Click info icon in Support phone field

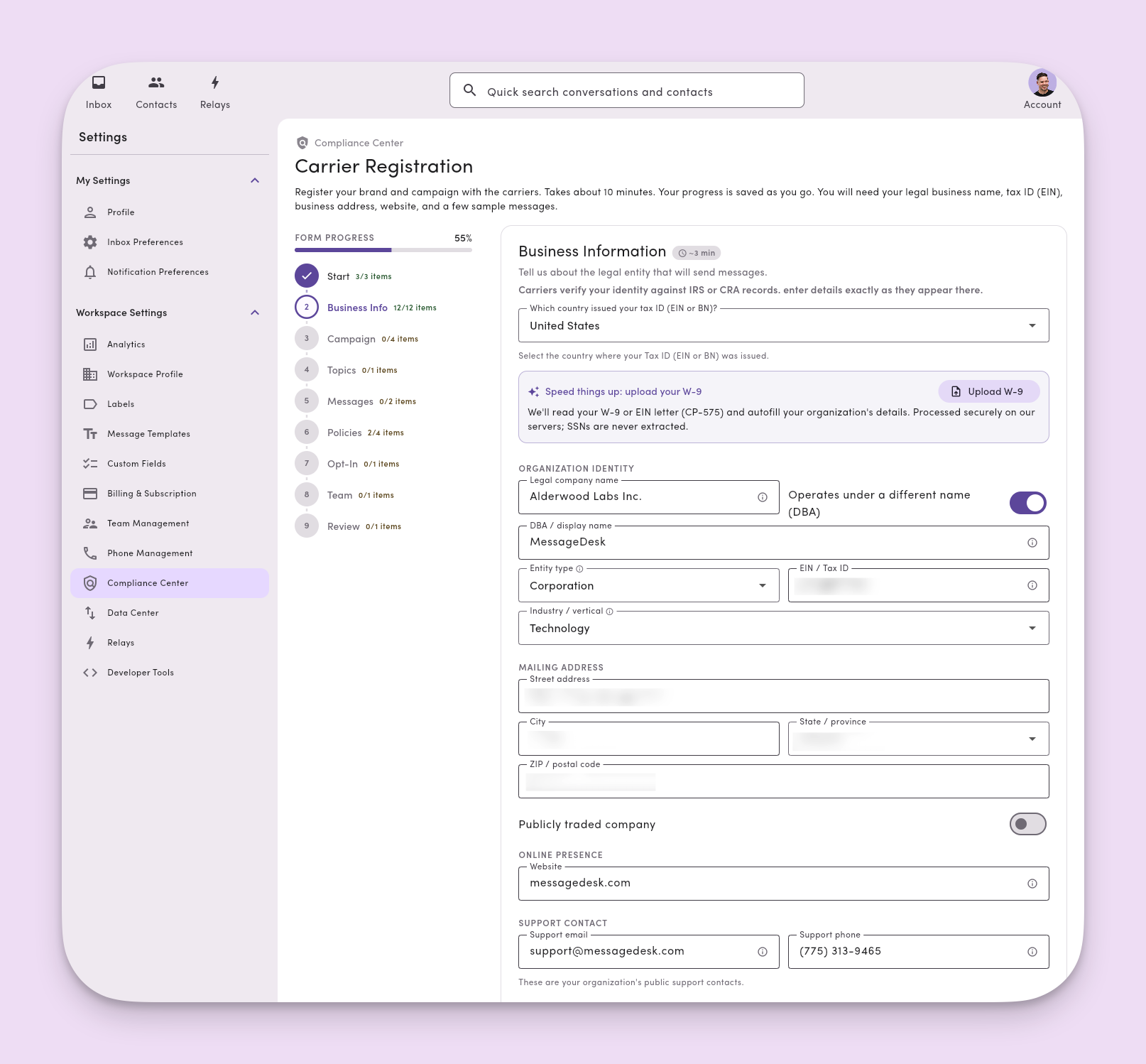[x=1032, y=952]
